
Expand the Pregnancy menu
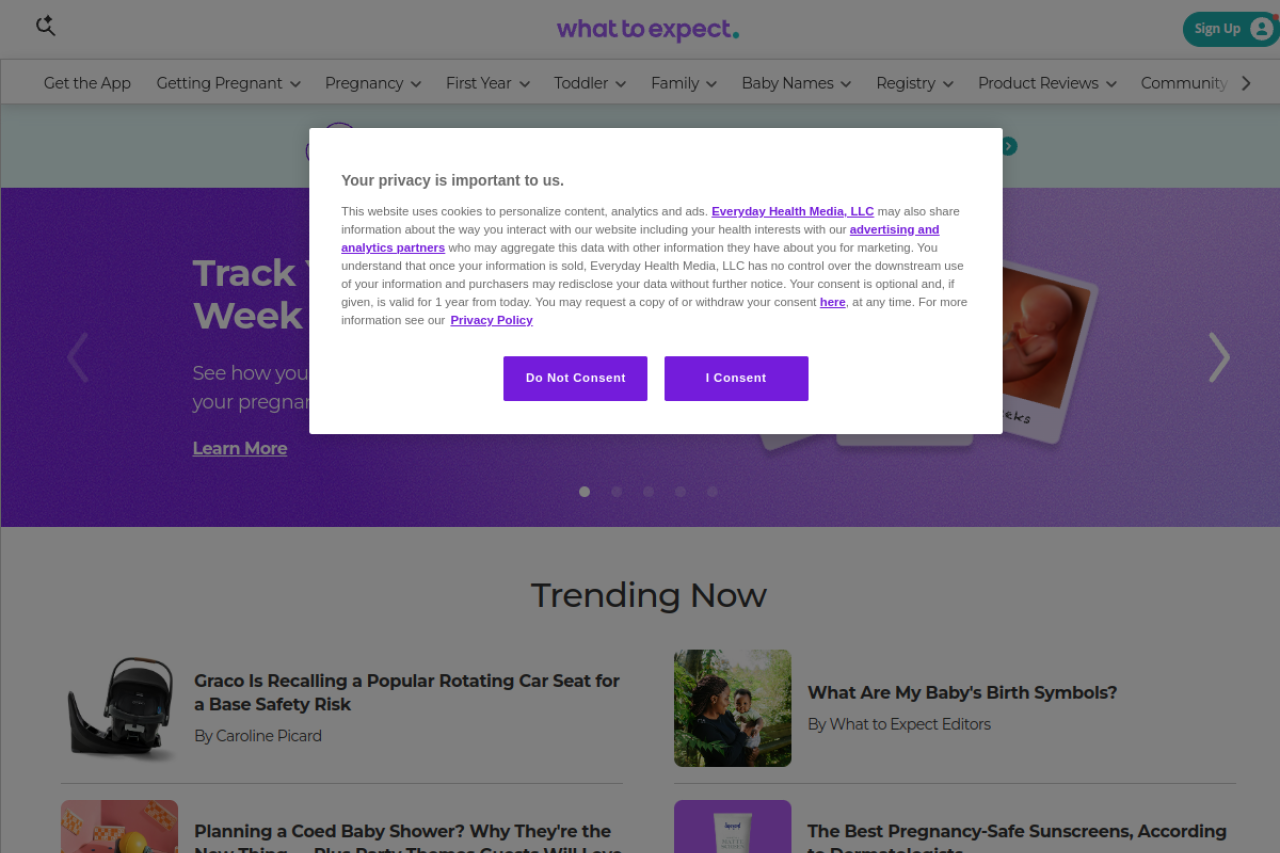click(373, 83)
